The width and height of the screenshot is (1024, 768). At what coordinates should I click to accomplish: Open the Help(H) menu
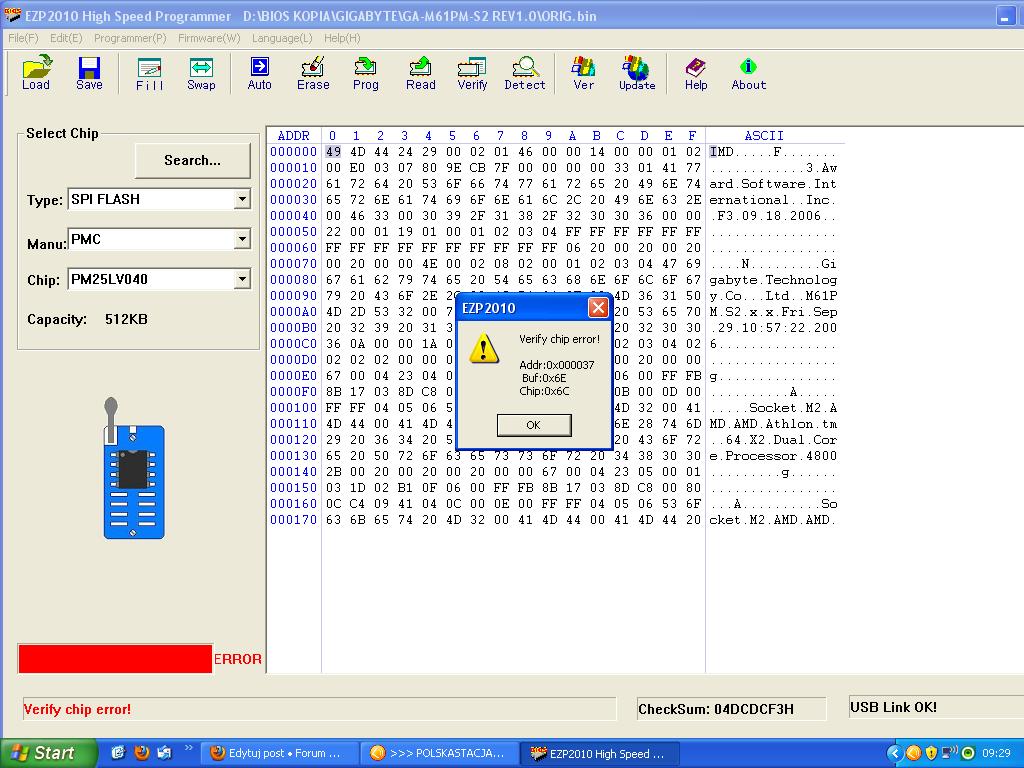(x=342, y=38)
